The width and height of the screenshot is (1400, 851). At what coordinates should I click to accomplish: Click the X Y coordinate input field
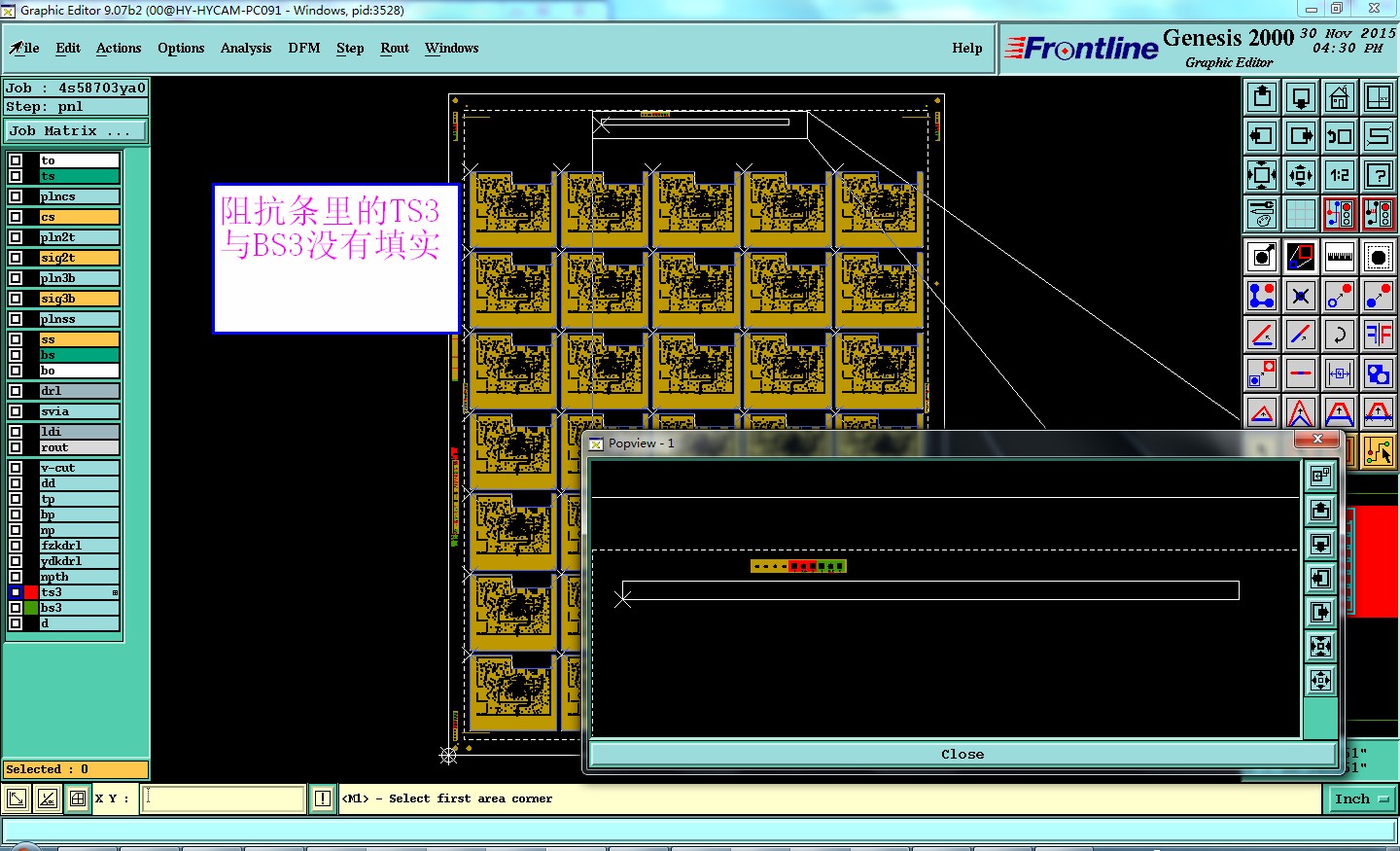coord(224,798)
